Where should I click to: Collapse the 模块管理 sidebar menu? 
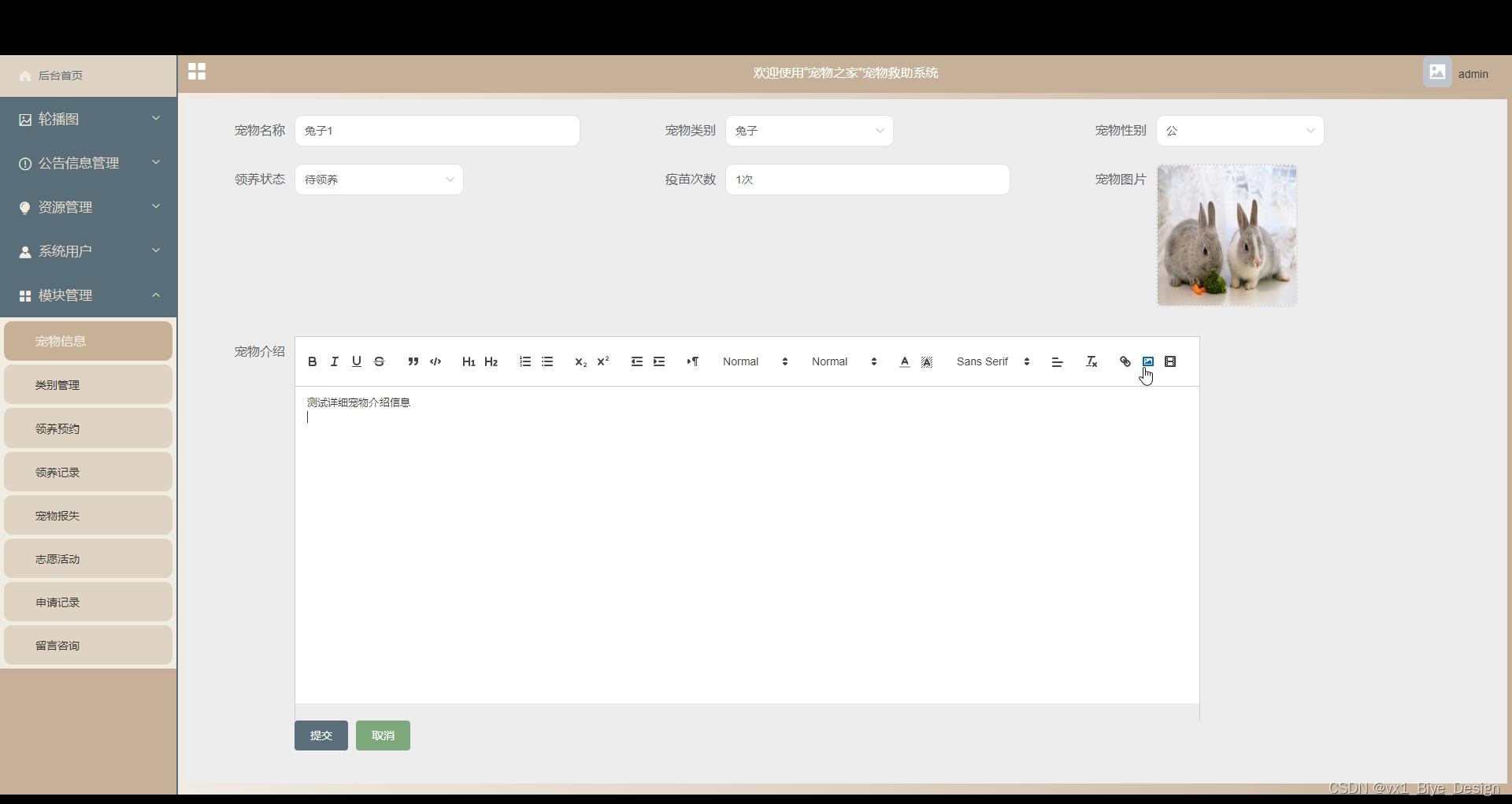[x=88, y=295]
